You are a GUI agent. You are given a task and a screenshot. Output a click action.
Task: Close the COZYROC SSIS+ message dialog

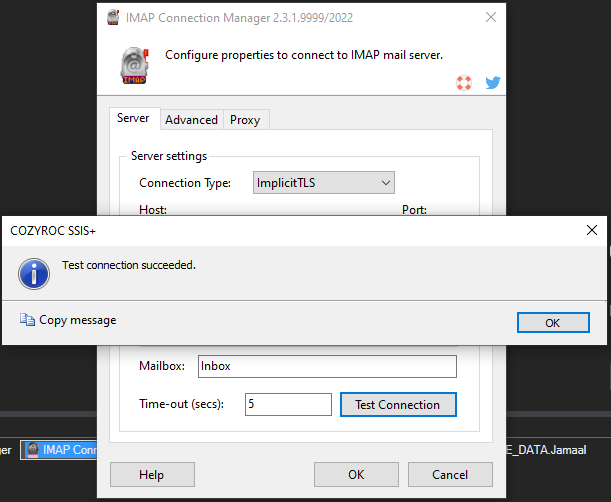click(x=592, y=230)
